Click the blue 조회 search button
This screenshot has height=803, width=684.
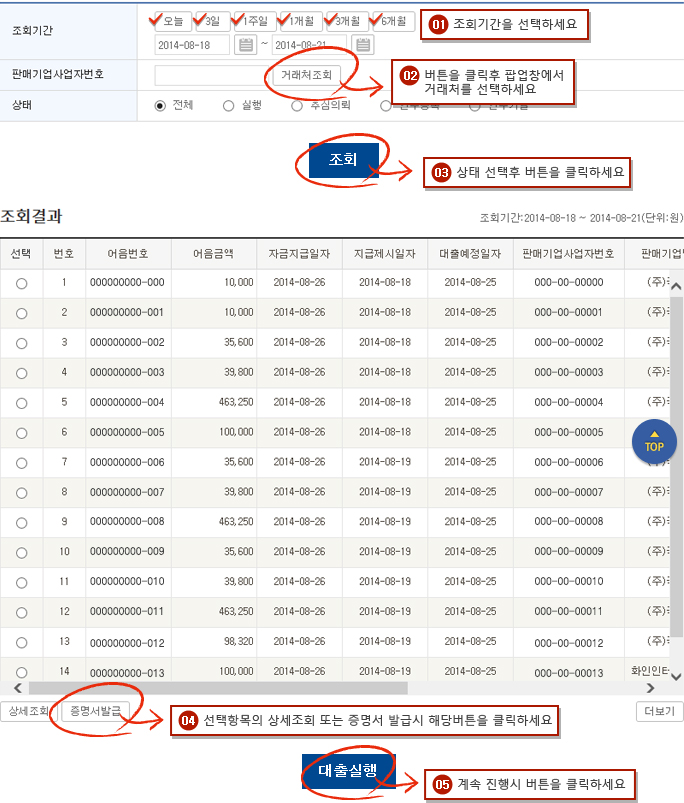pos(344,160)
